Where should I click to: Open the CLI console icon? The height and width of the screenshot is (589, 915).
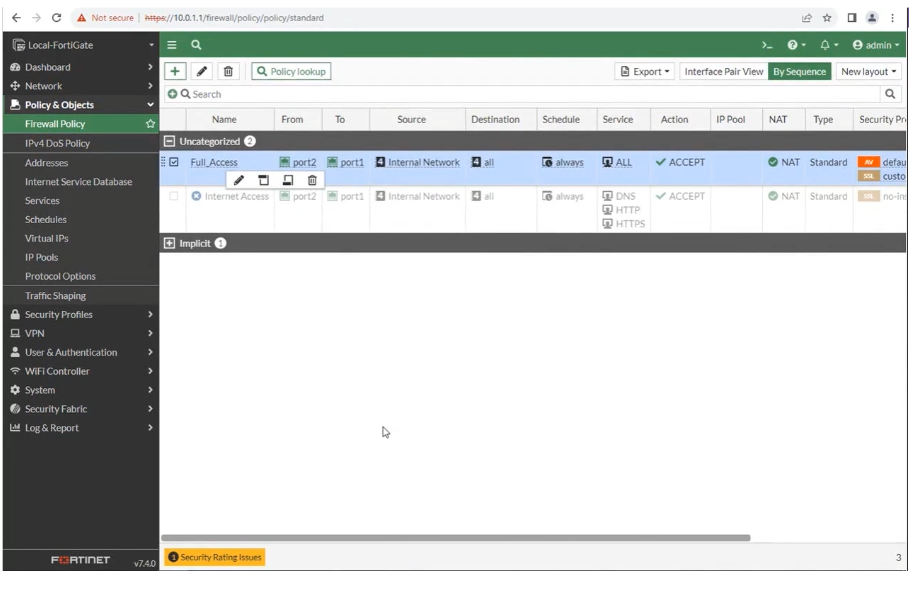767,45
